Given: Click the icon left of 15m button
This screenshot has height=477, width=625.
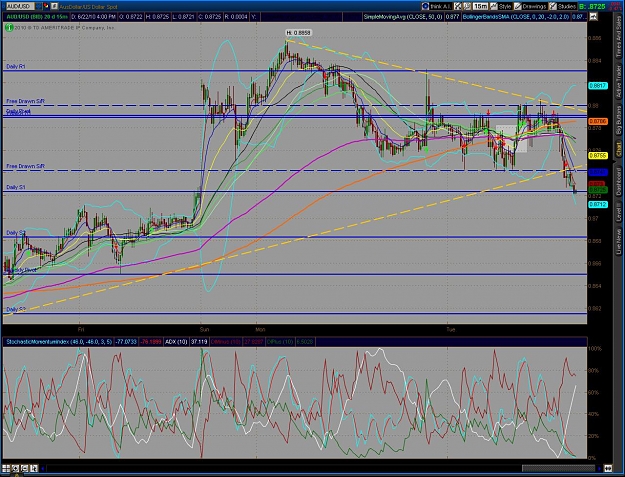Looking at the screenshot, I should (467, 6).
